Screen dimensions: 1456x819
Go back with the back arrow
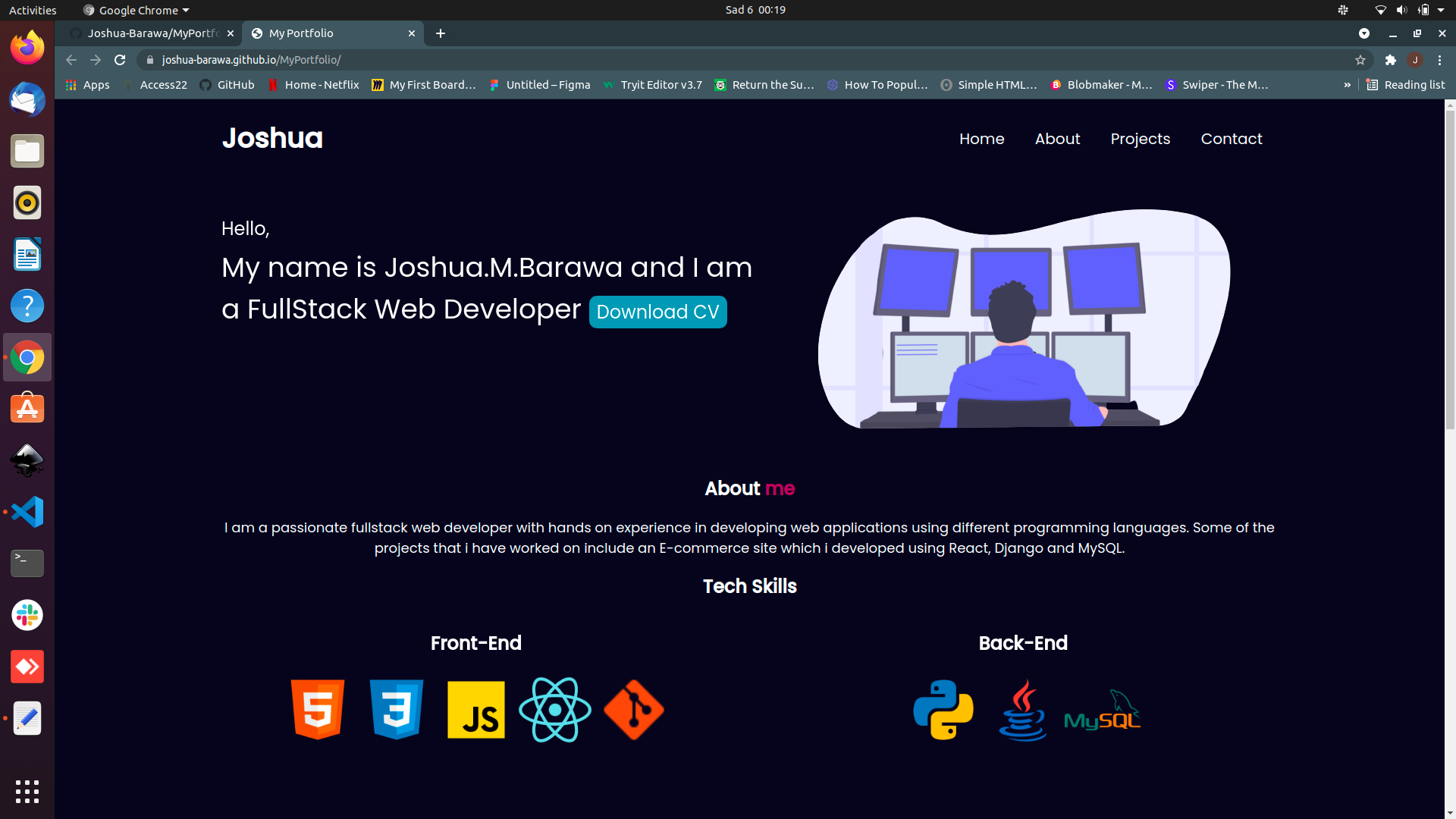pyautogui.click(x=71, y=60)
